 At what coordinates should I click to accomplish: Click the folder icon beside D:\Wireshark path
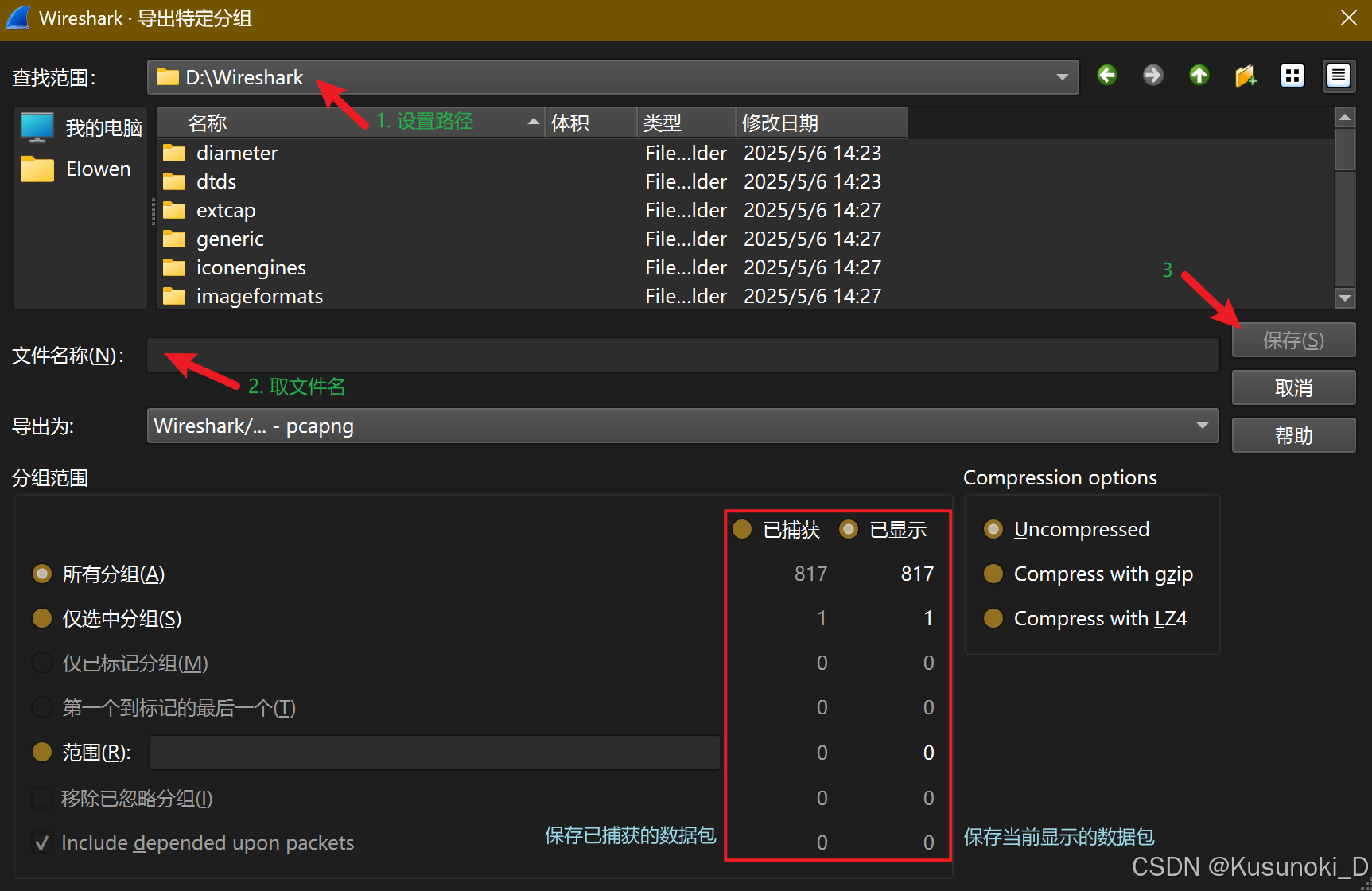(x=168, y=76)
